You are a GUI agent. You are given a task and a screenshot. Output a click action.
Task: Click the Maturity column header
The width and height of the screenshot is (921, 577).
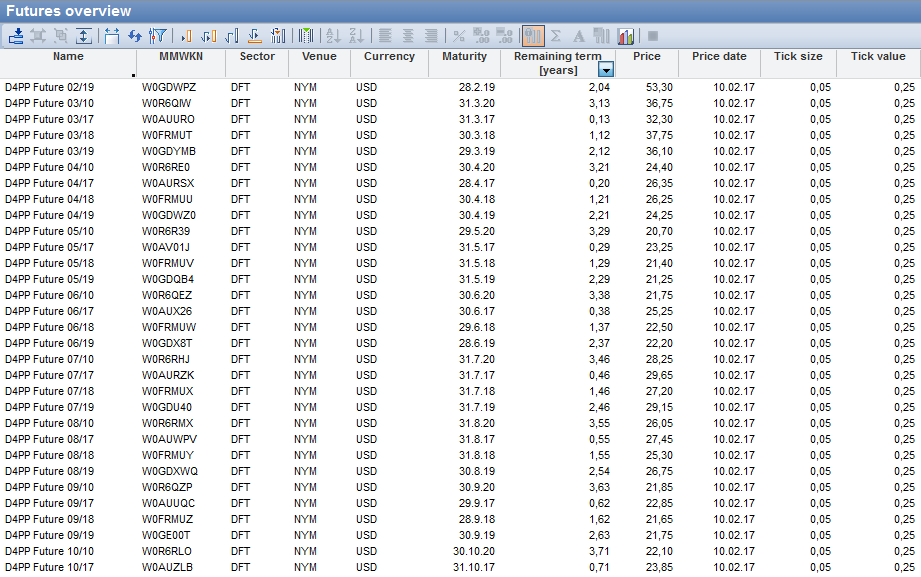coord(464,57)
